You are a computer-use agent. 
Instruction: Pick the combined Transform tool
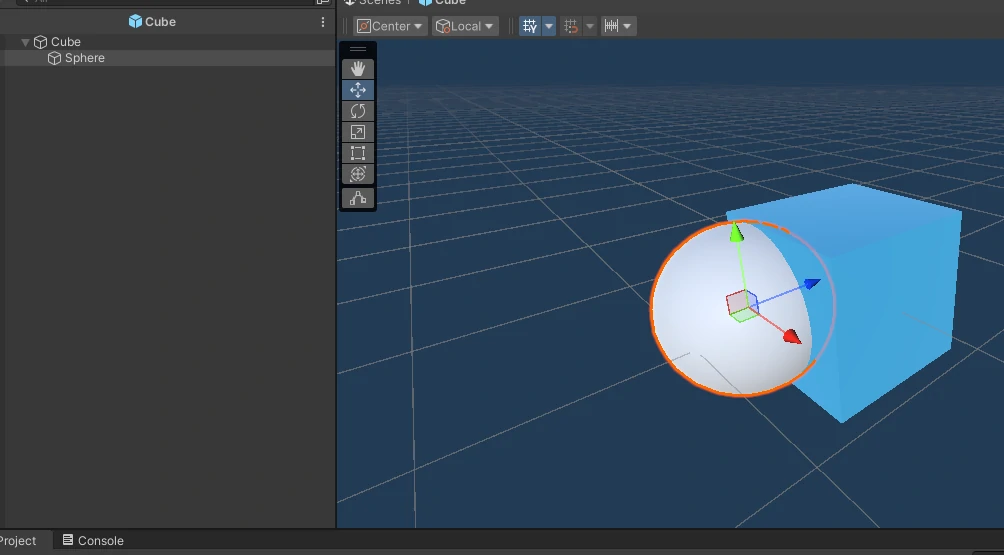358,174
